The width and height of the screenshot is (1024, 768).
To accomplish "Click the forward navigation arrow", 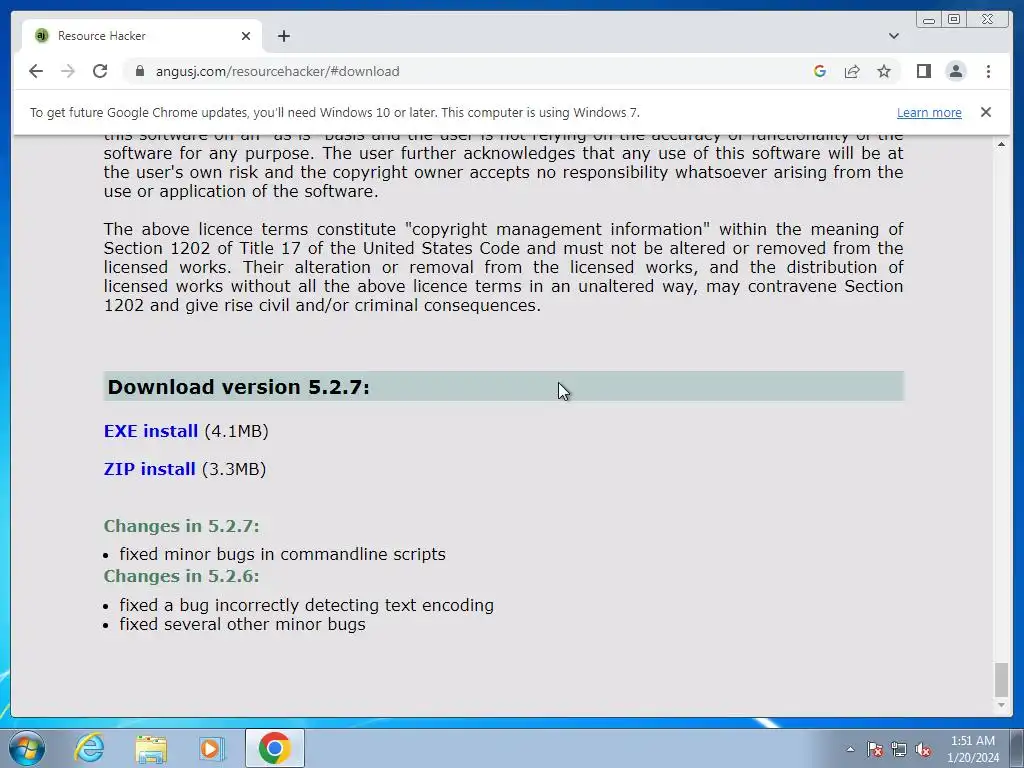I will [x=68, y=71].
